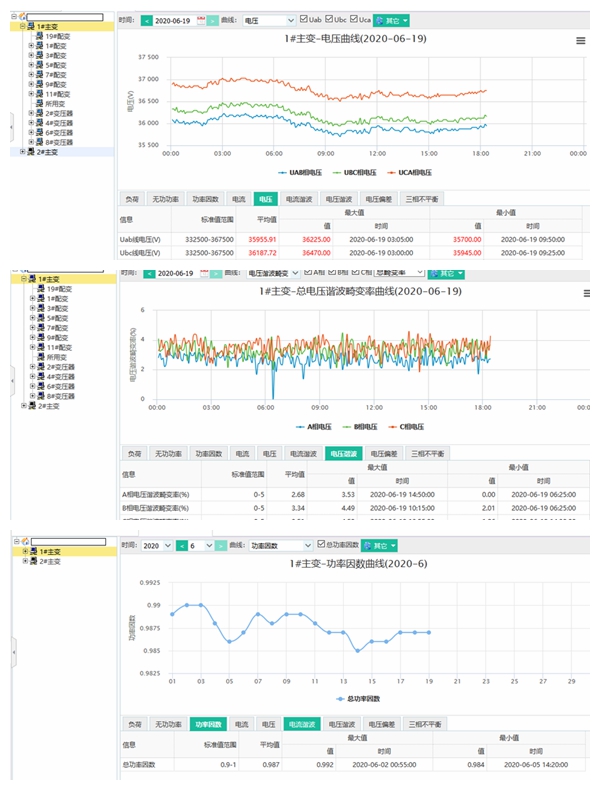Expand 2#主变 node in power factor tree
Screen dimensions: 600x790
click(25, 561)
